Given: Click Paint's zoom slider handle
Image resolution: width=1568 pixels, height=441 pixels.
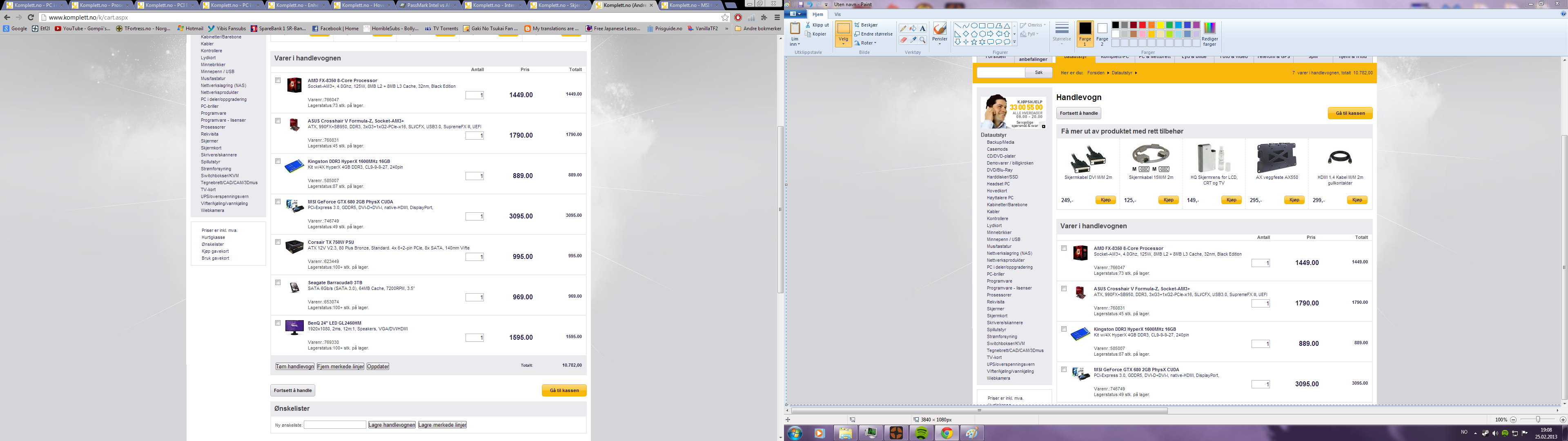Looking at the screenshot, I should click(1537, 420).
